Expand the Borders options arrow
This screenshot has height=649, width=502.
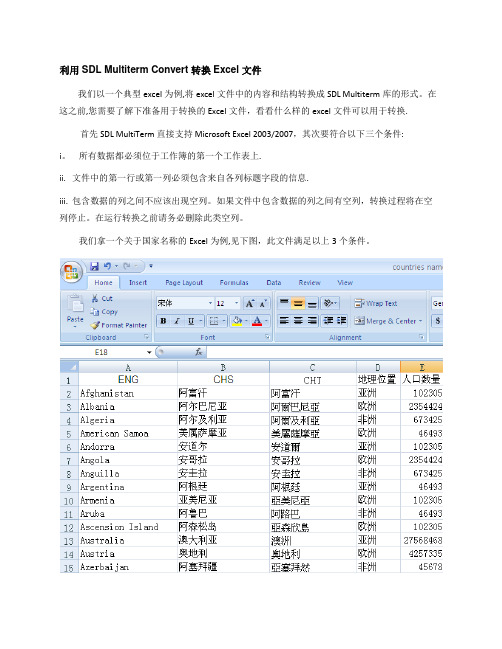pyautogui.click(x=224, y=321)
